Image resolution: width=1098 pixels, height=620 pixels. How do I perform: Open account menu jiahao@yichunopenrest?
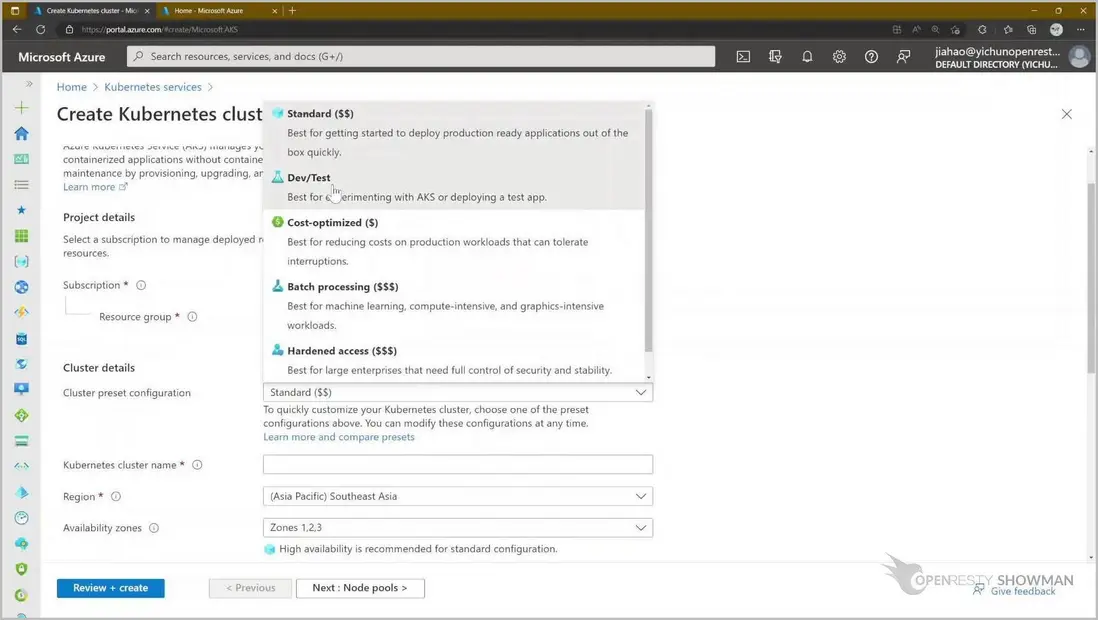click(x=1012, y=57)
